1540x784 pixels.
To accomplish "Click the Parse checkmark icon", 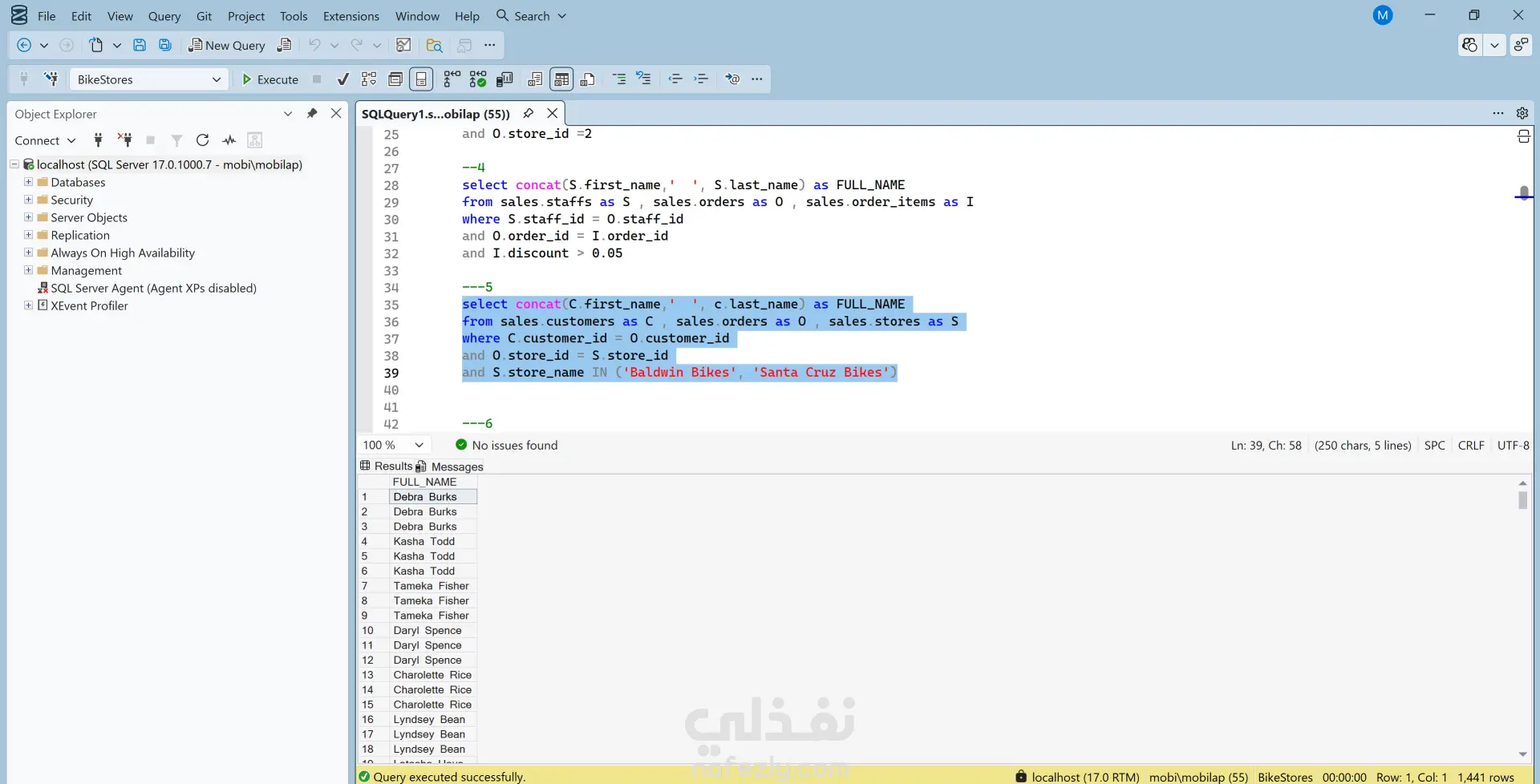I will (x=342, y=79).
